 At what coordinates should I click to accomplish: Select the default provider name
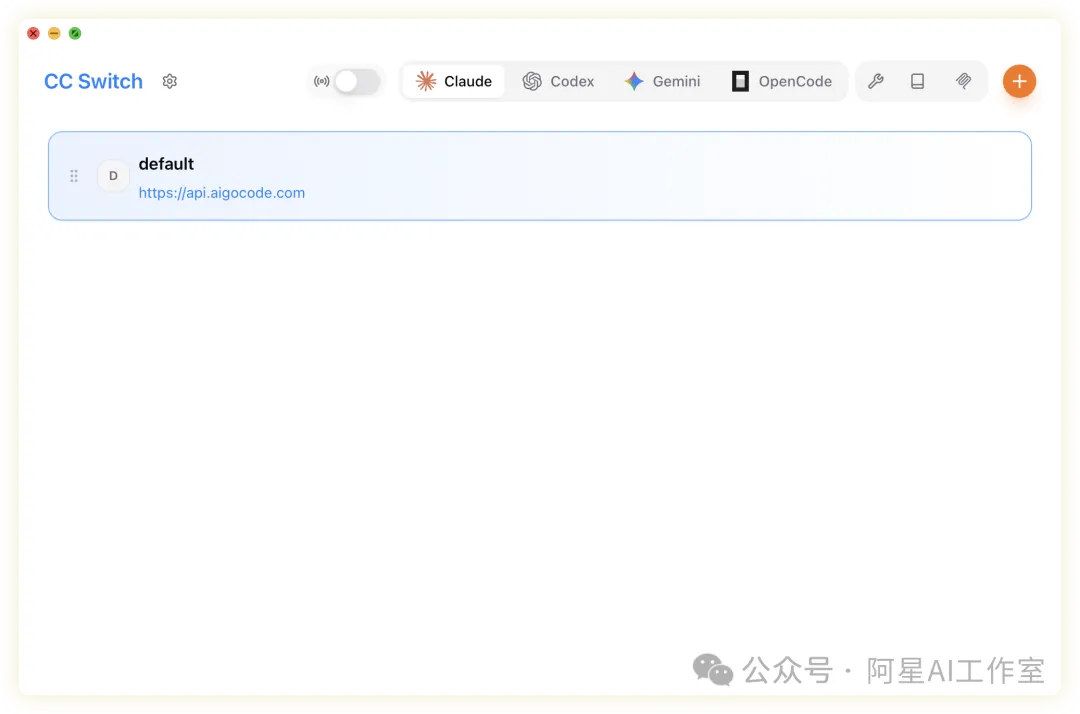[x=166, y=164]
